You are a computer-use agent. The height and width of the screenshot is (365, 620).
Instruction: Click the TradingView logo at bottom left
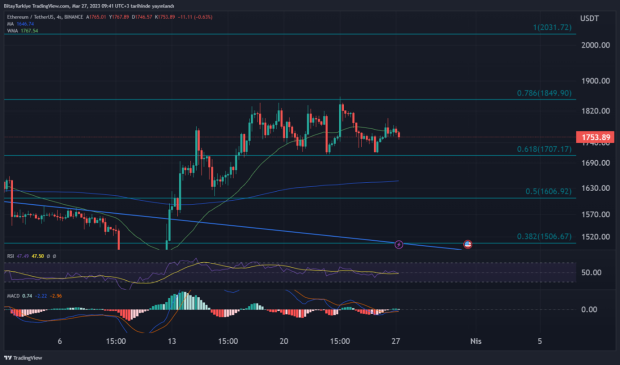coord(23,358)
